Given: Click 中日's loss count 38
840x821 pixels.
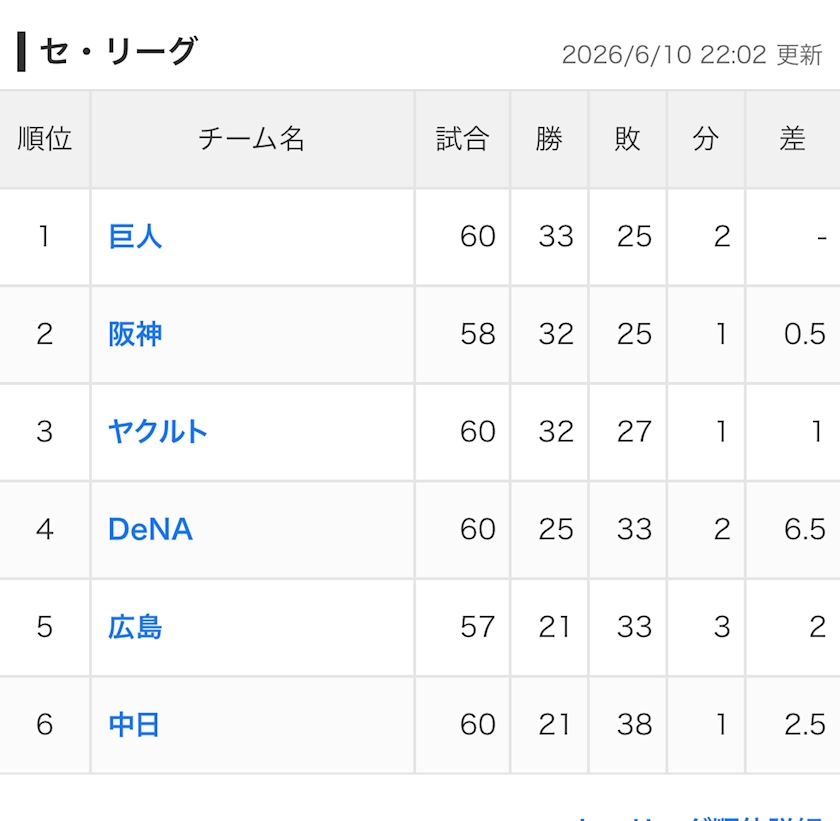Looking at the screenshot, I should [x=634, y=725].
